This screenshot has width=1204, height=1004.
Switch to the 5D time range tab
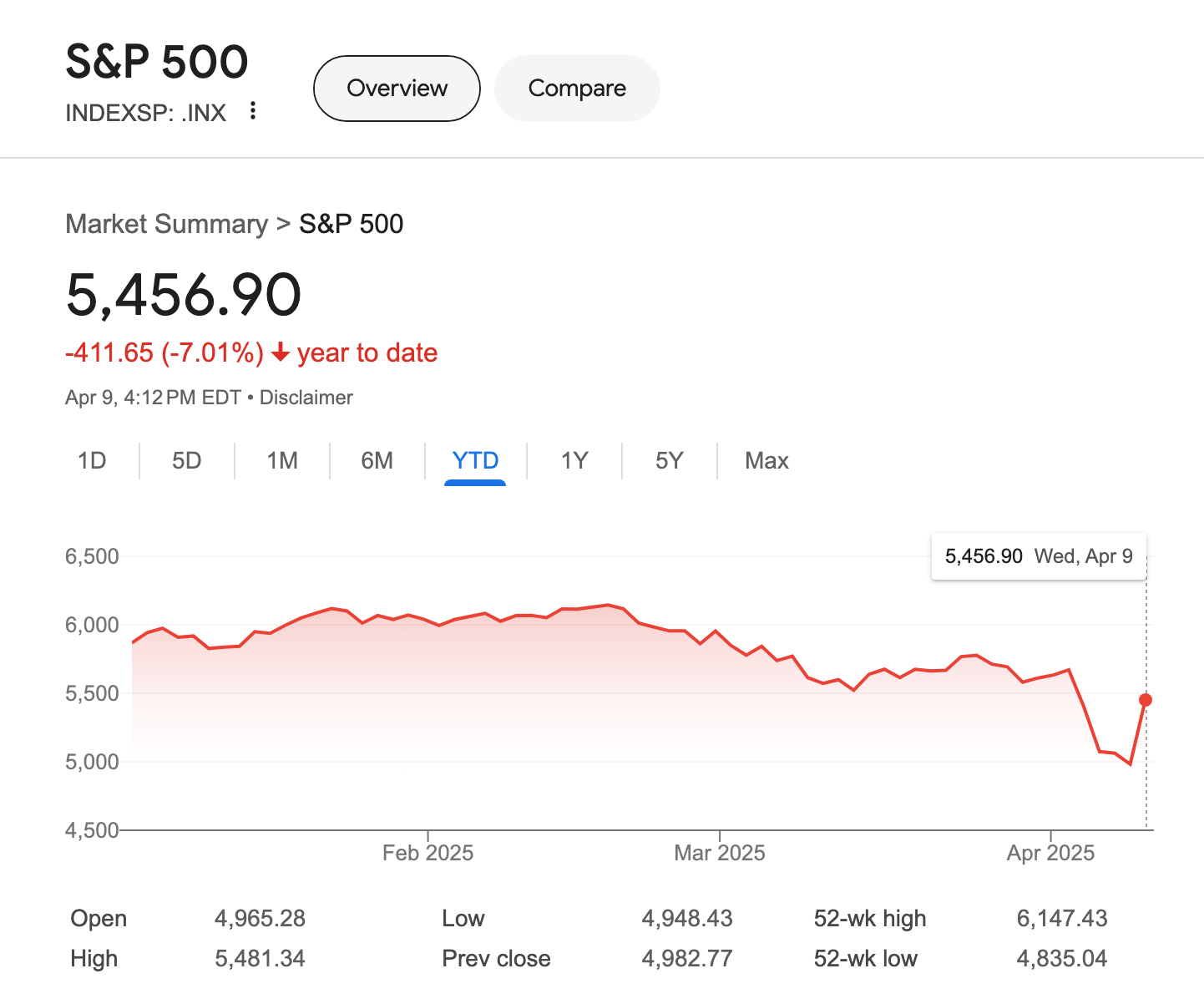point(187,460)
